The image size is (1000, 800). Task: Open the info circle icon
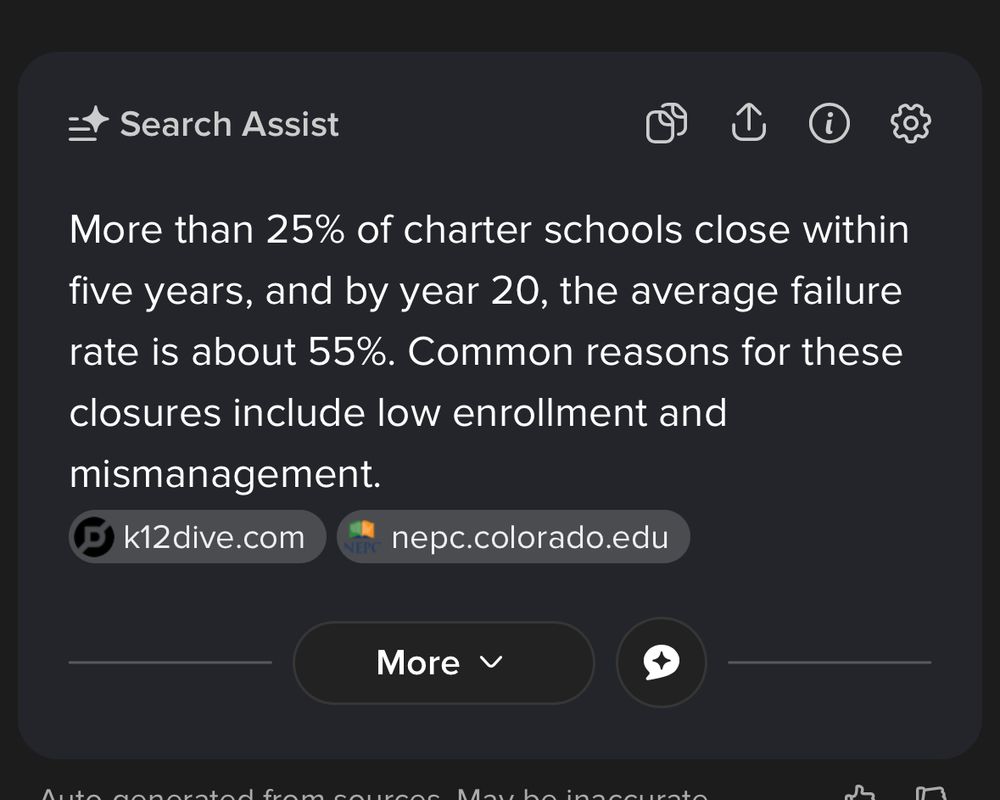click(x=829, y=122)
